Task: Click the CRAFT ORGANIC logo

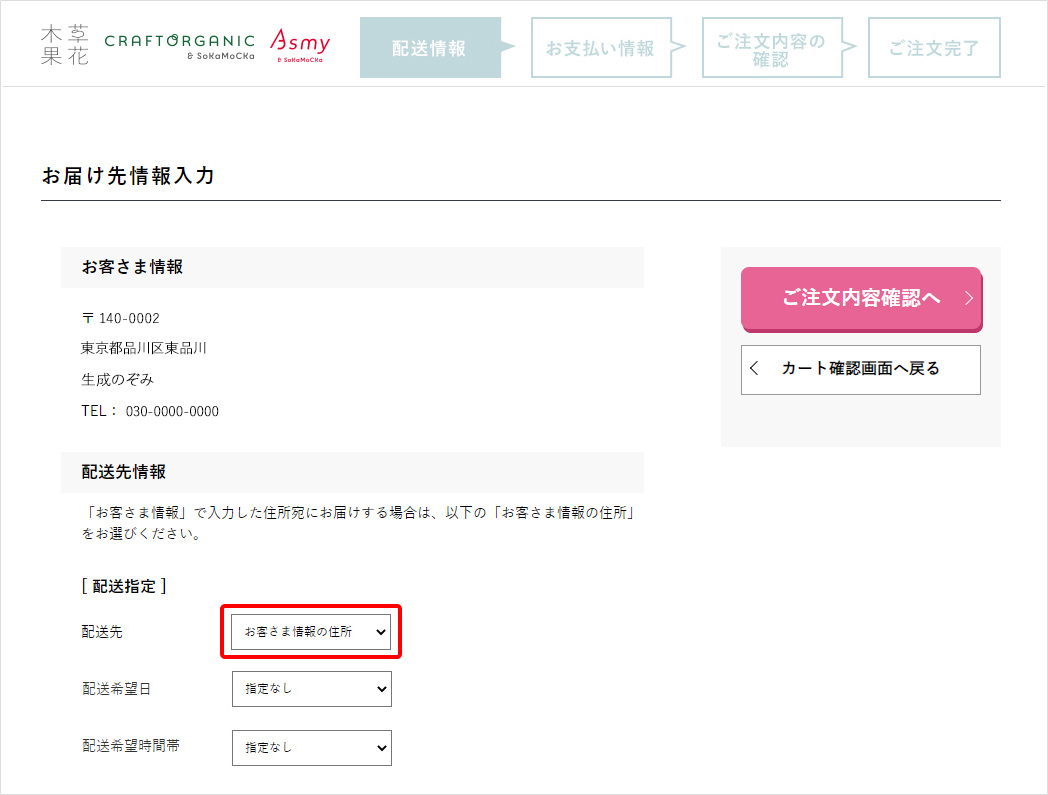Action: coord(180,46)
